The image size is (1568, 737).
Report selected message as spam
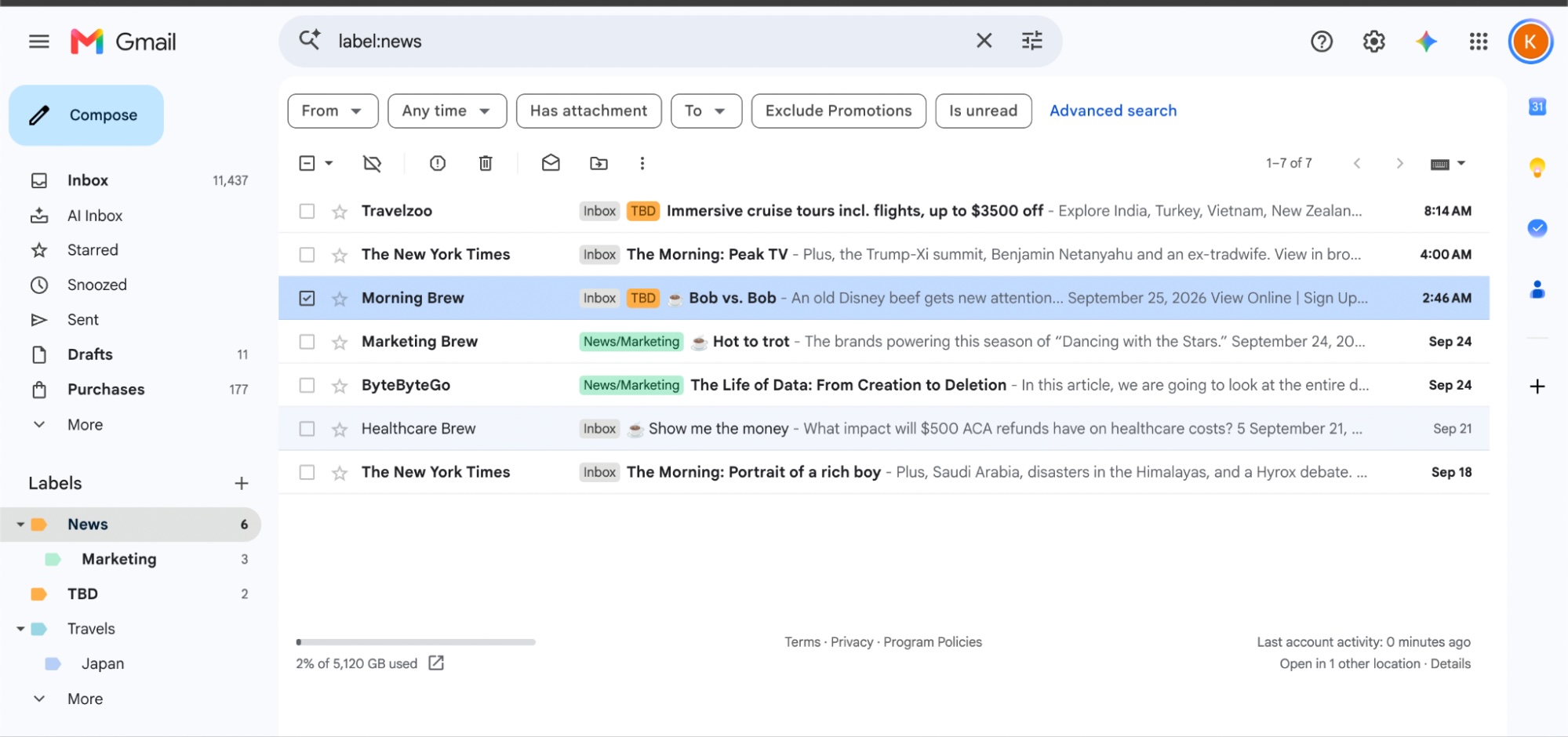[438, 163]
